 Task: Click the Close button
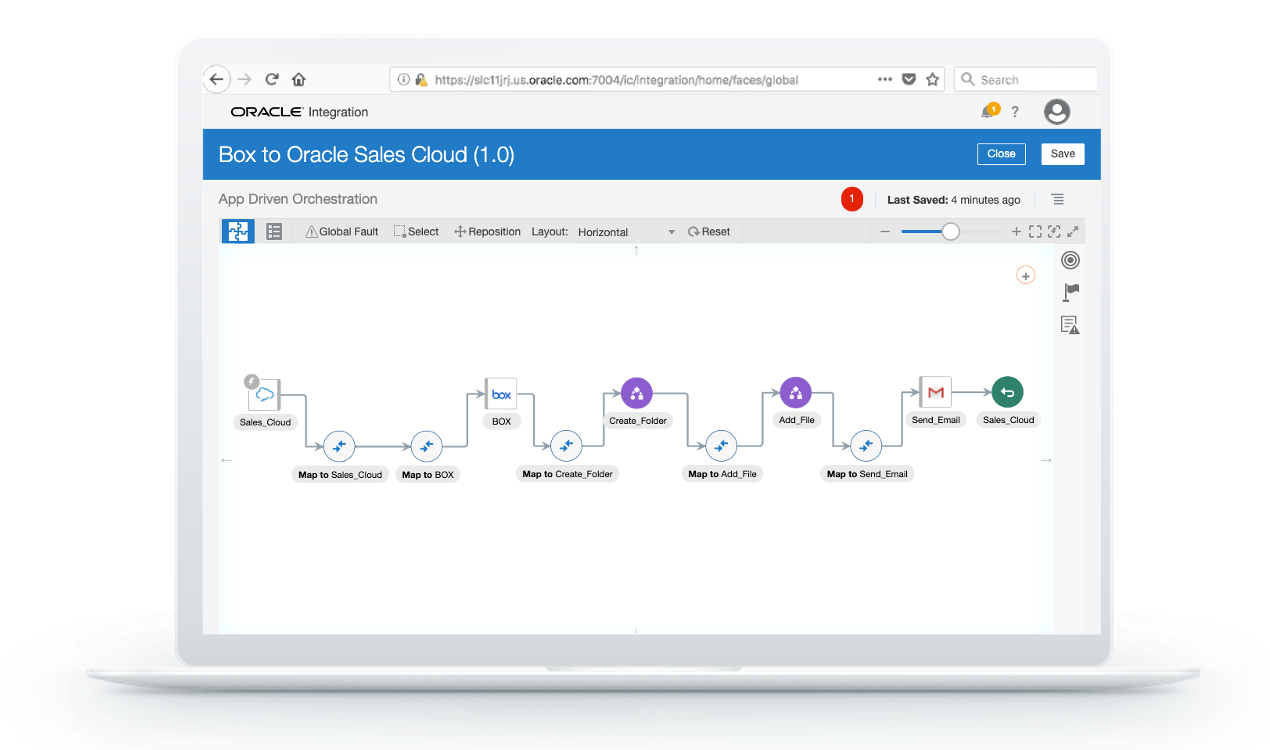(x=1001, y=154)
